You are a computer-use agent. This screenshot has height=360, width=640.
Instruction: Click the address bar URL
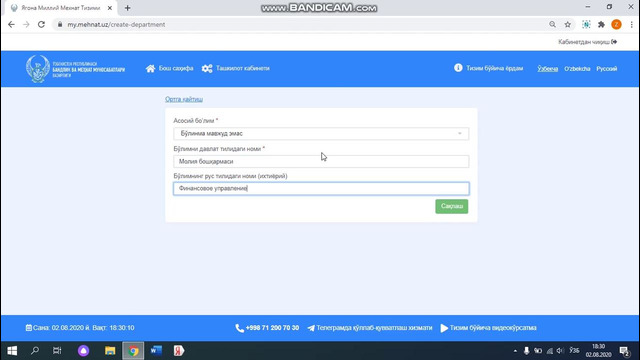click(116, 24)
